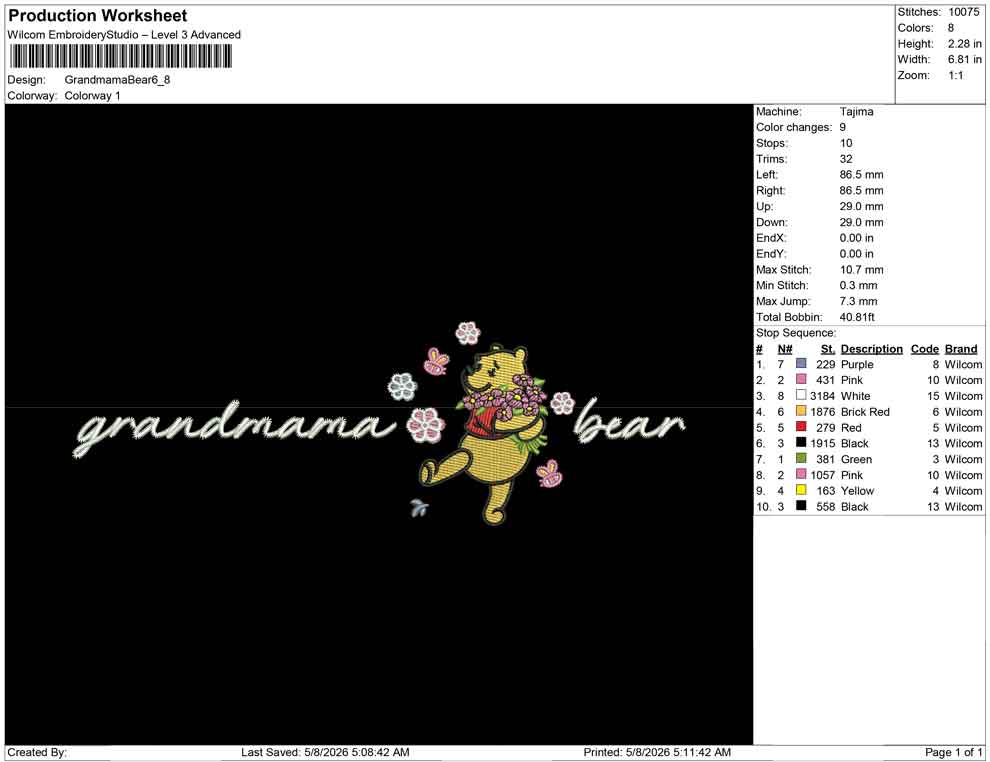Click the pink swatch beside 1057 stitches
This screenshot has height=762, width=990.
point(801,474)
